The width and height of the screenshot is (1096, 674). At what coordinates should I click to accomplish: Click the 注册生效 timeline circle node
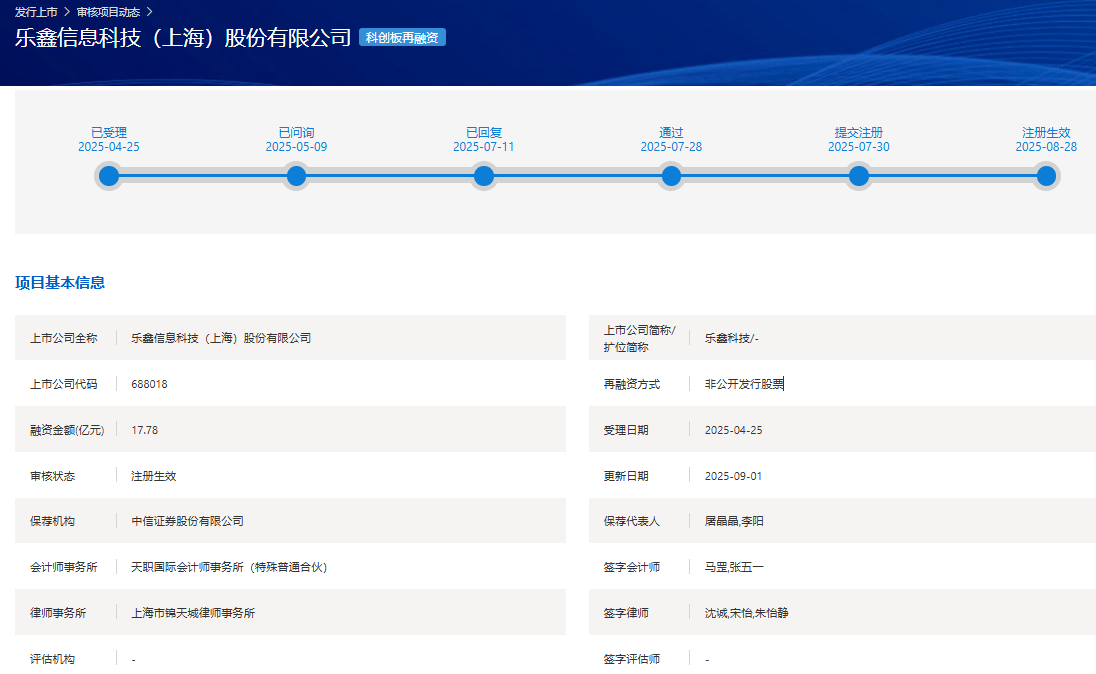pyautogui.click(x=1046, y=177)
